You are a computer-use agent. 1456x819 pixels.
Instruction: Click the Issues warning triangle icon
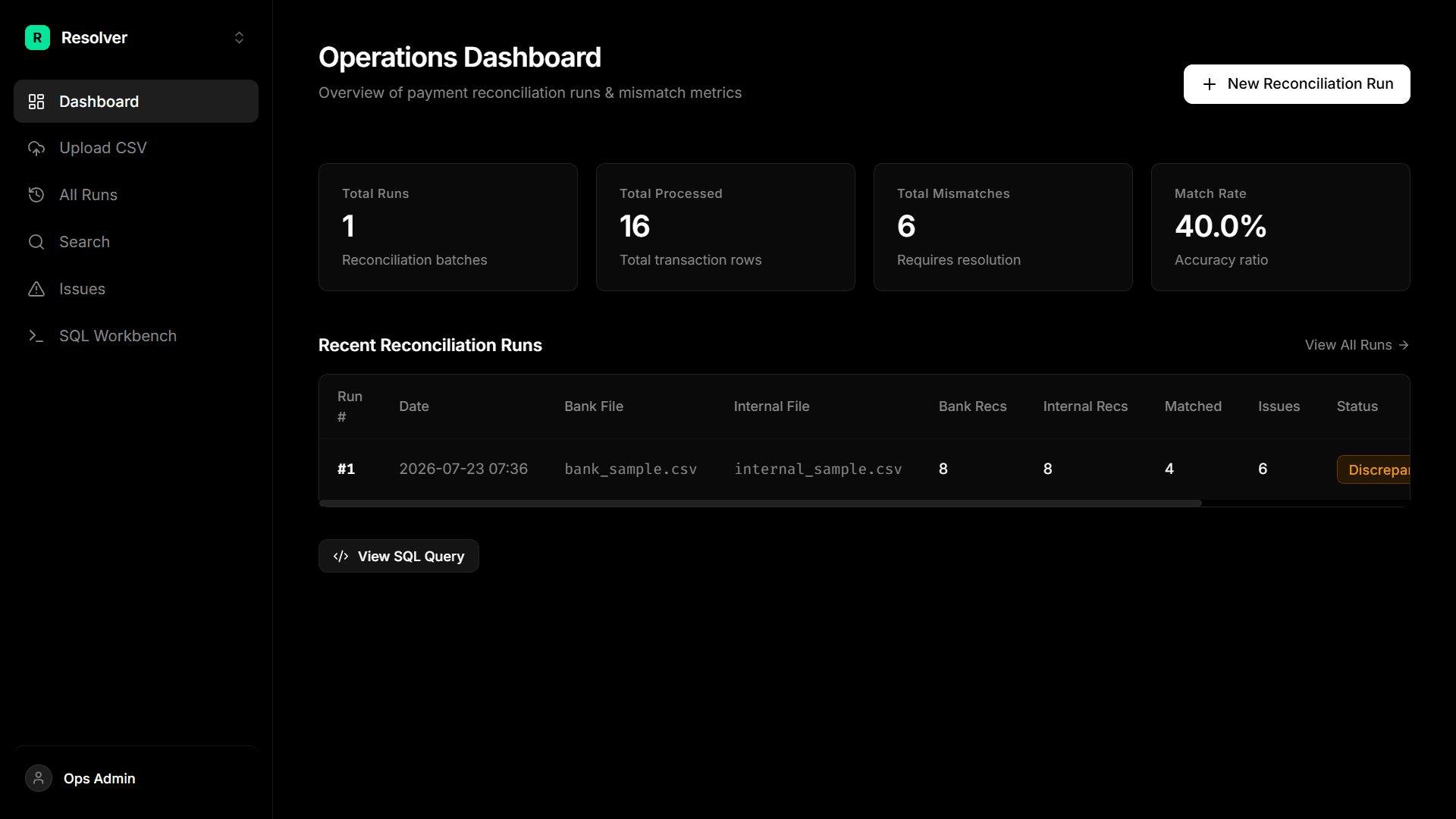click(x=36, y=289)
